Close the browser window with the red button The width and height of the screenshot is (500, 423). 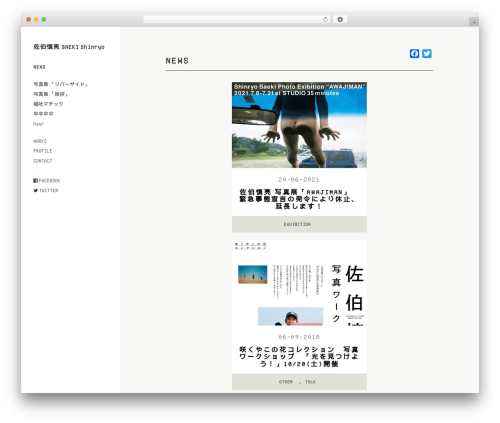pos(29,20)
